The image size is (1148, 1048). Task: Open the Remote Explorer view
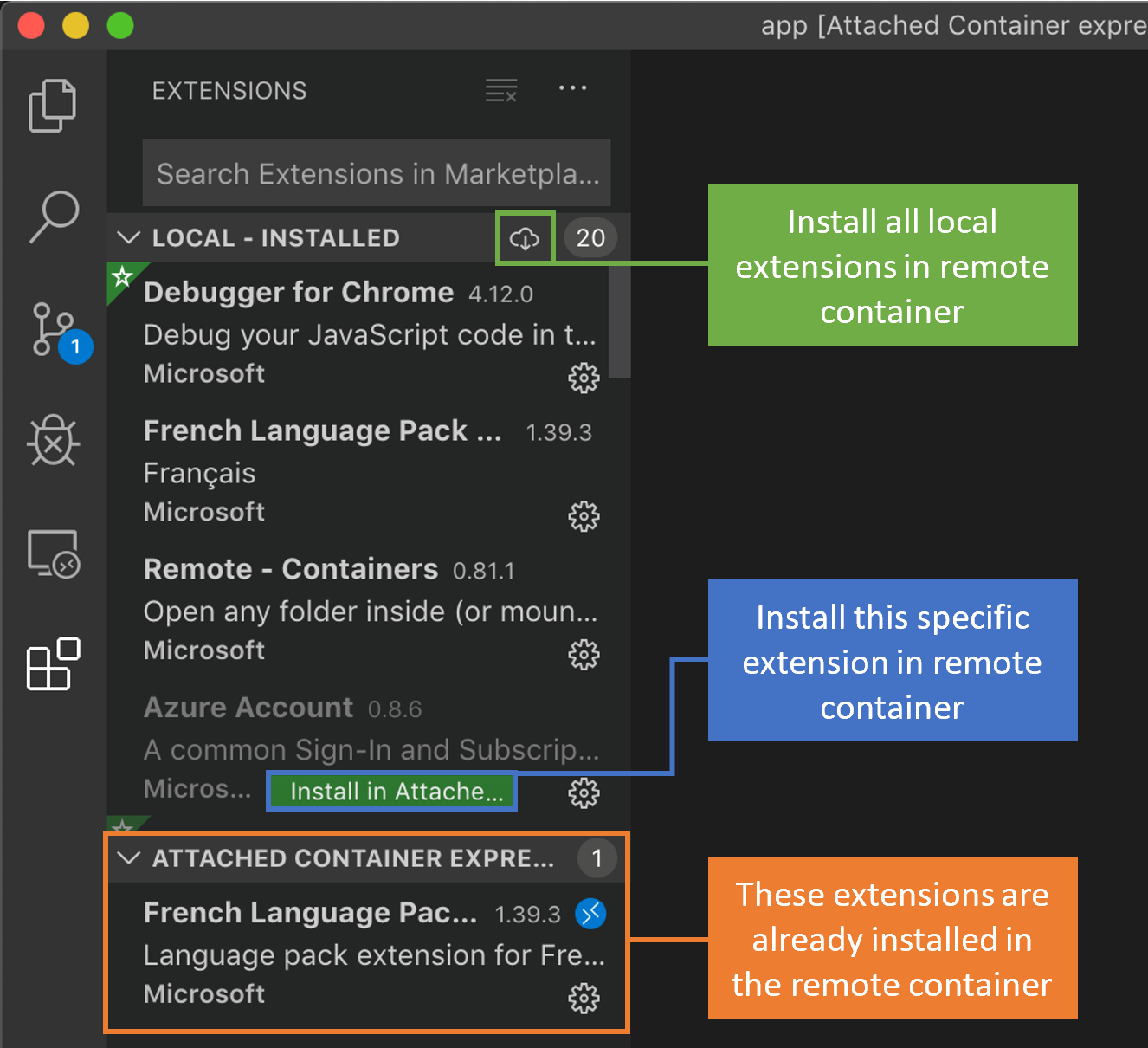pos(53,554)
